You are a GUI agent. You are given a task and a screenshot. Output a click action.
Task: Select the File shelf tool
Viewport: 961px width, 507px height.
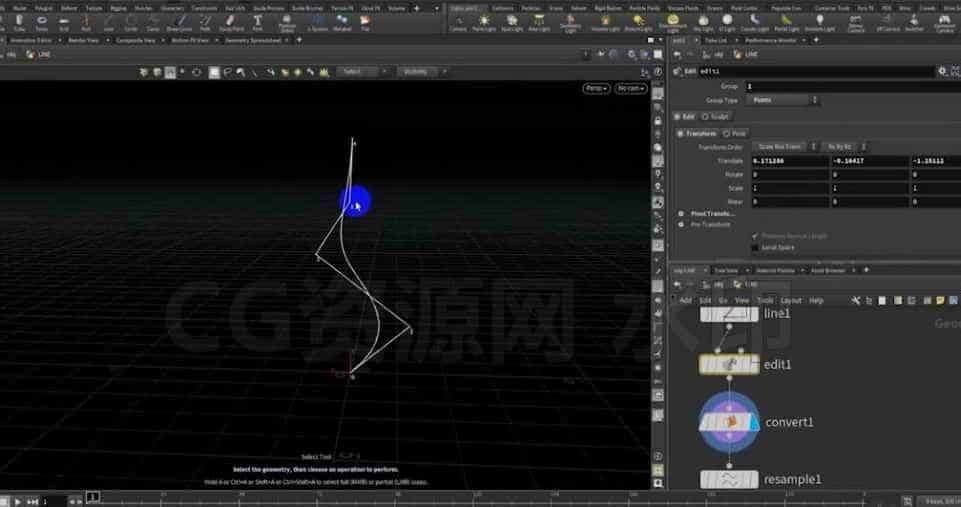point(365,23)
